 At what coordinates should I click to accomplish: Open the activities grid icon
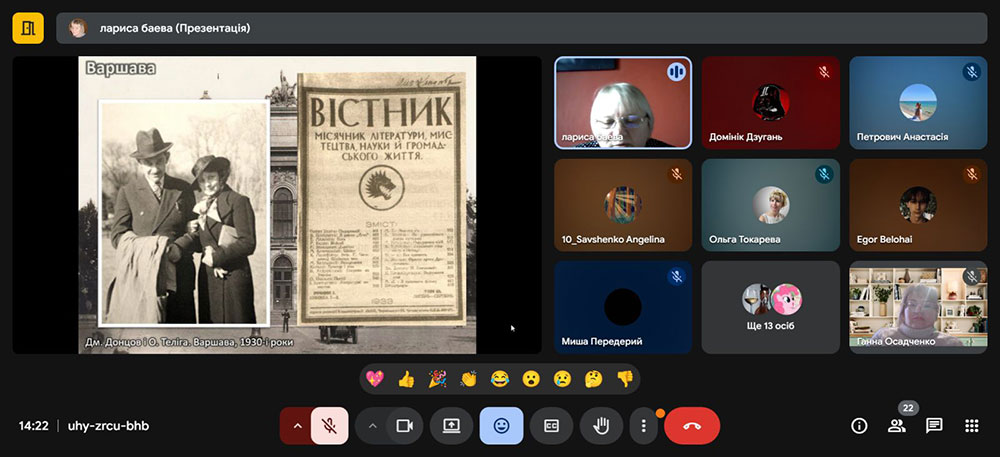point(971,425)
